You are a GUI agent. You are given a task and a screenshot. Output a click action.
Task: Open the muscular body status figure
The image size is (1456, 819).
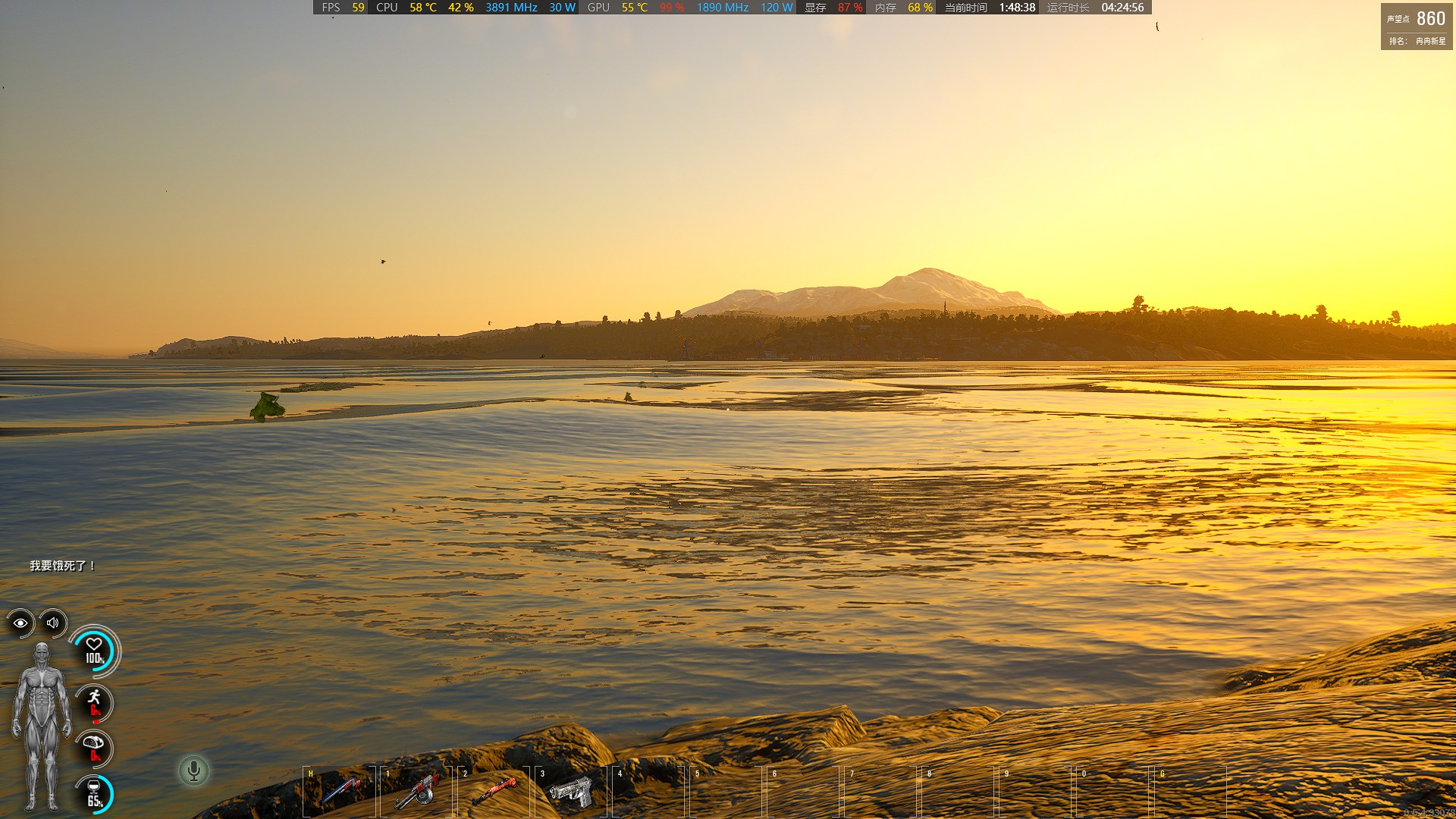coord(42,726)
